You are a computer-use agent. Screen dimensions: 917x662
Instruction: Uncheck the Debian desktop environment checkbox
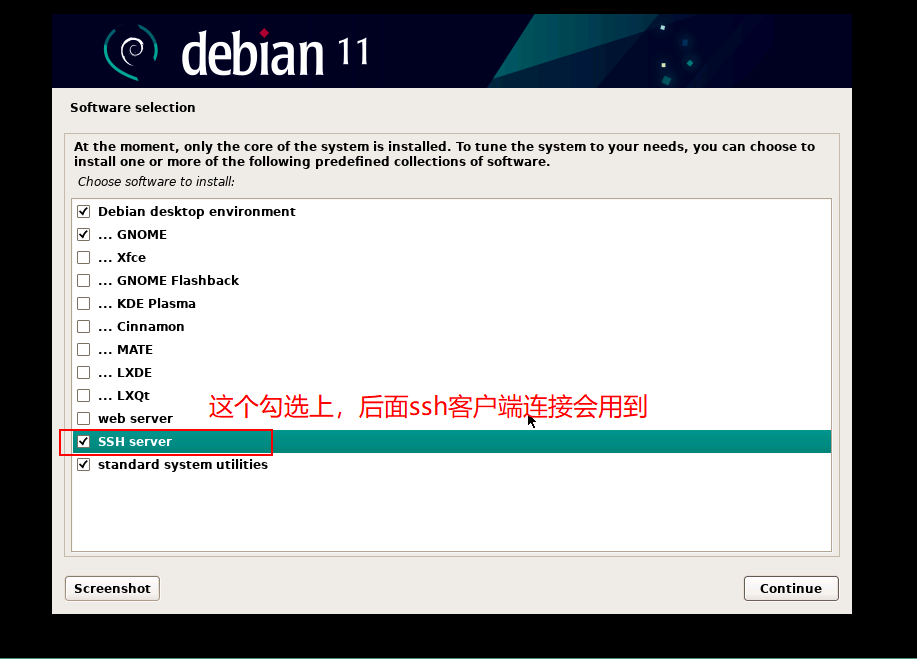pos(84,211)
